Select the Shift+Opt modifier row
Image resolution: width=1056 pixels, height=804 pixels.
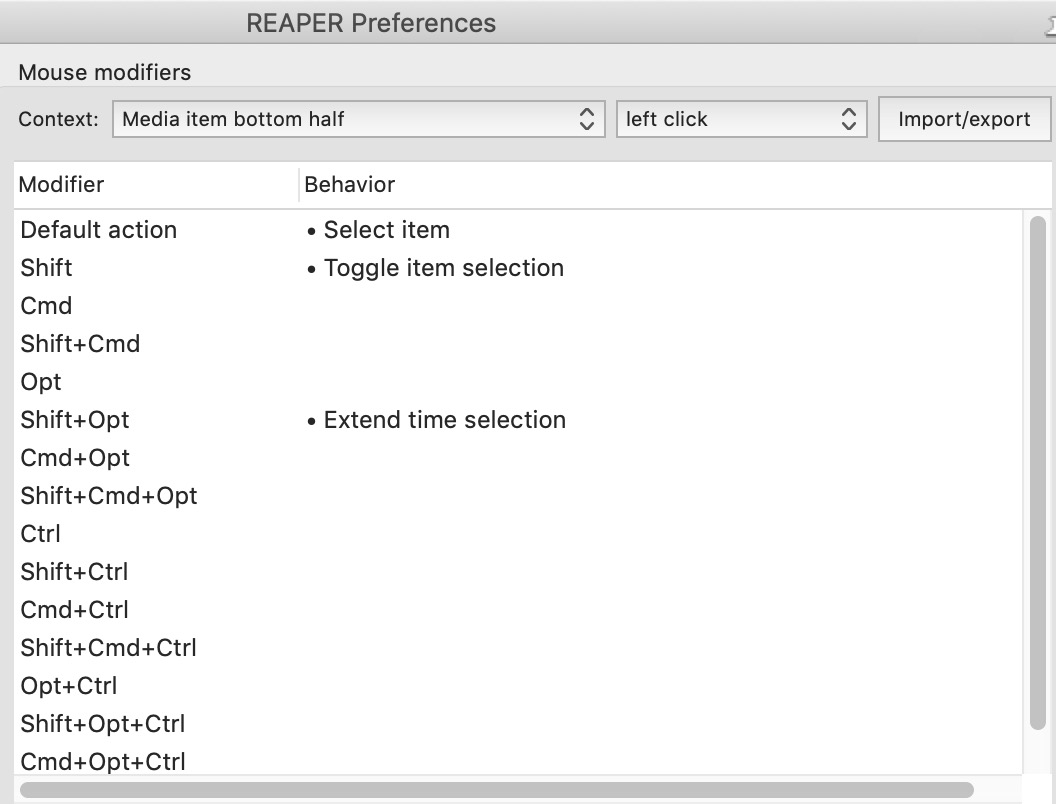pos(517,420)
